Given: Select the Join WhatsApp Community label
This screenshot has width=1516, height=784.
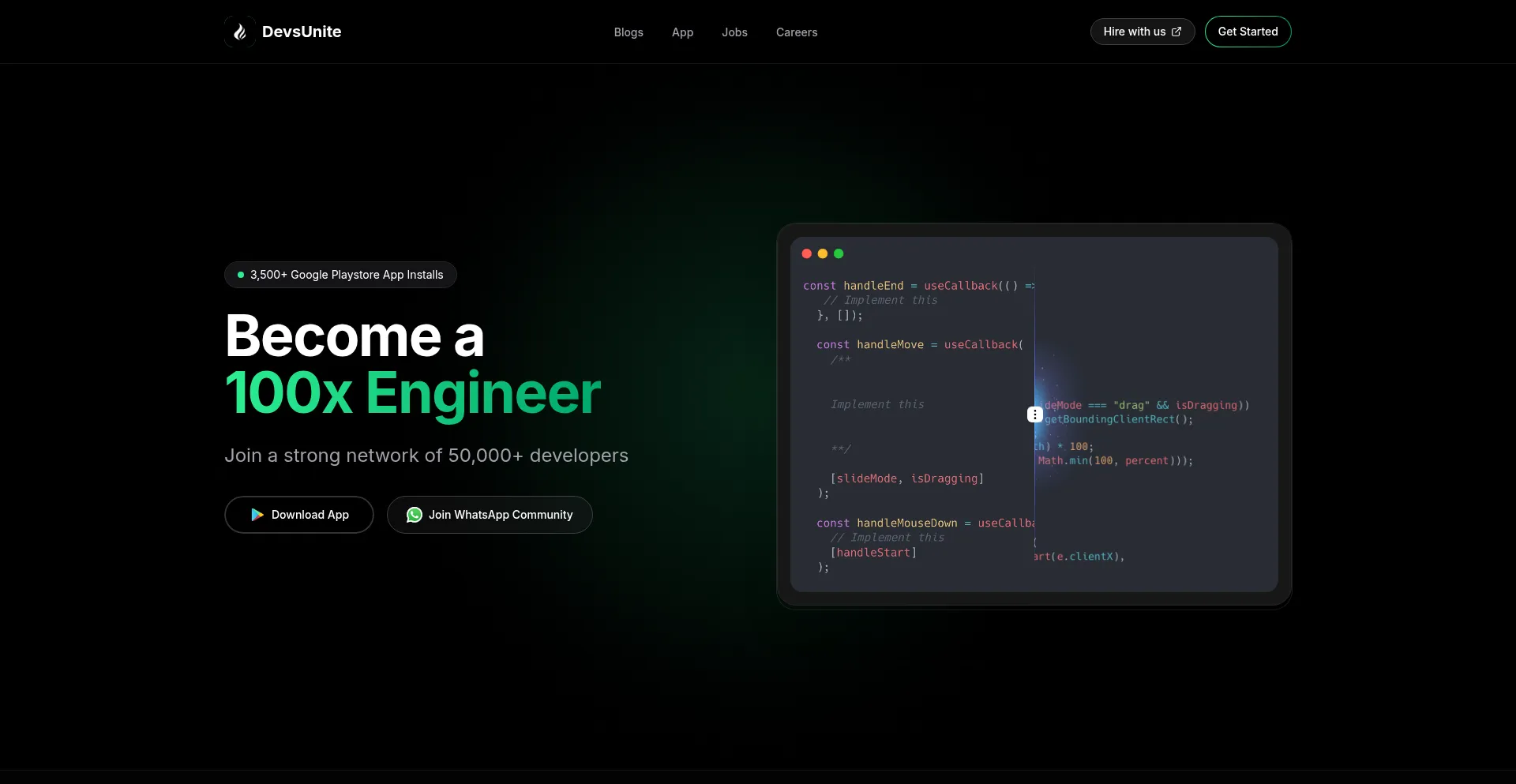Looking at the screenshot, I should point(501,515).
